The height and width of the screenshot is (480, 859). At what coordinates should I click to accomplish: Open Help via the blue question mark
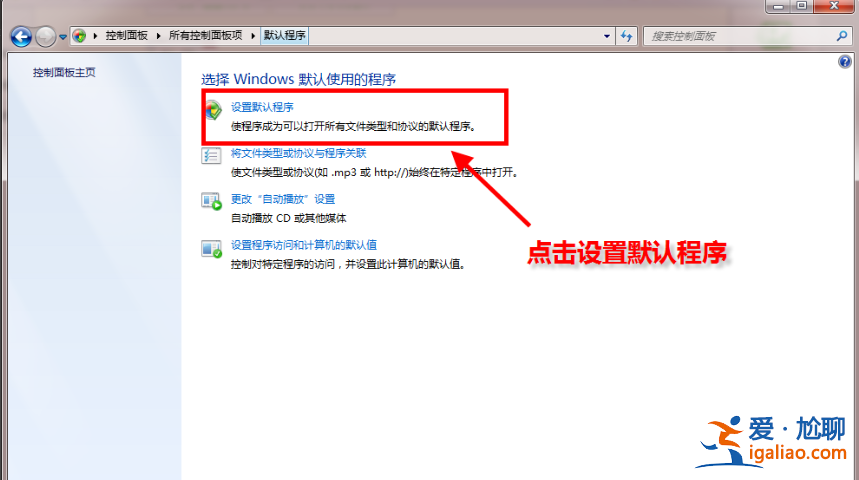[x=844, y=61]
